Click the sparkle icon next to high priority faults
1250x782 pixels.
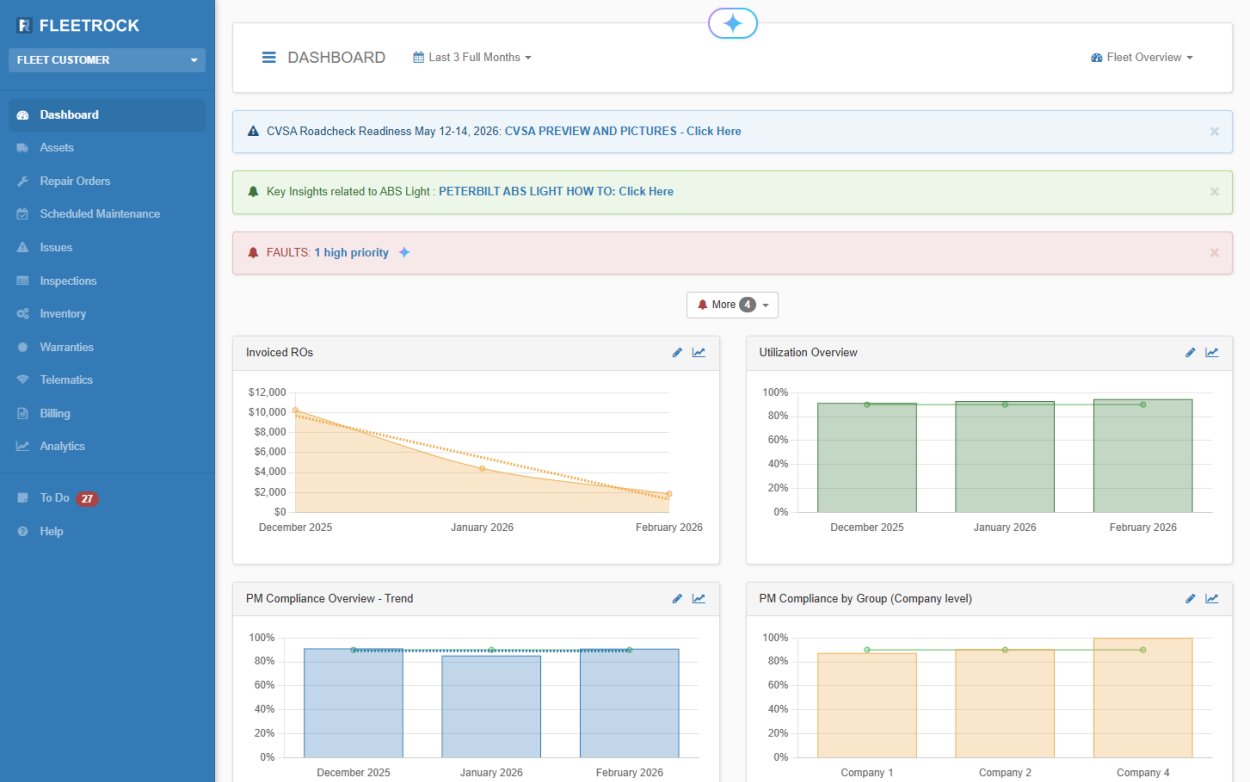click(x=404, y=253)
